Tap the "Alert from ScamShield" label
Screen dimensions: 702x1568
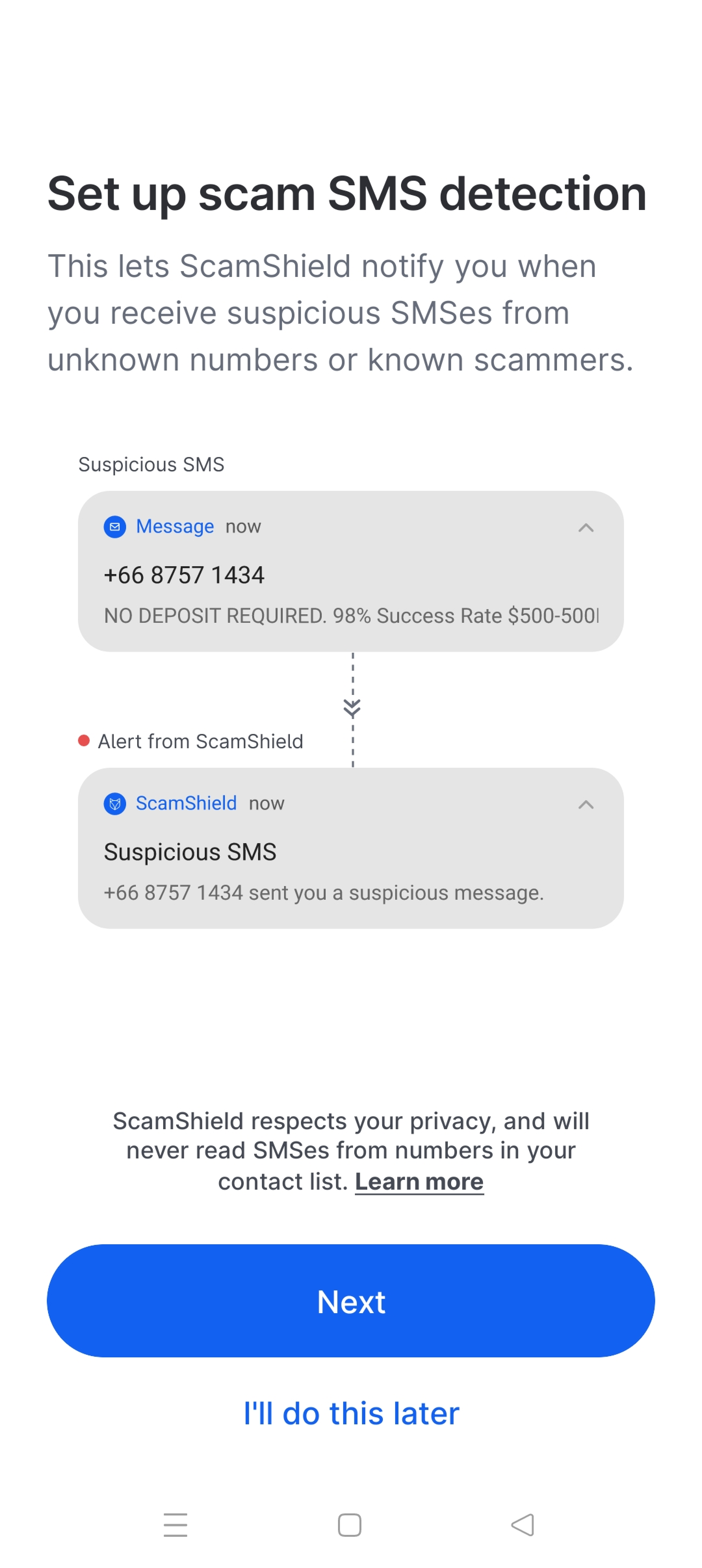[200, 741]
